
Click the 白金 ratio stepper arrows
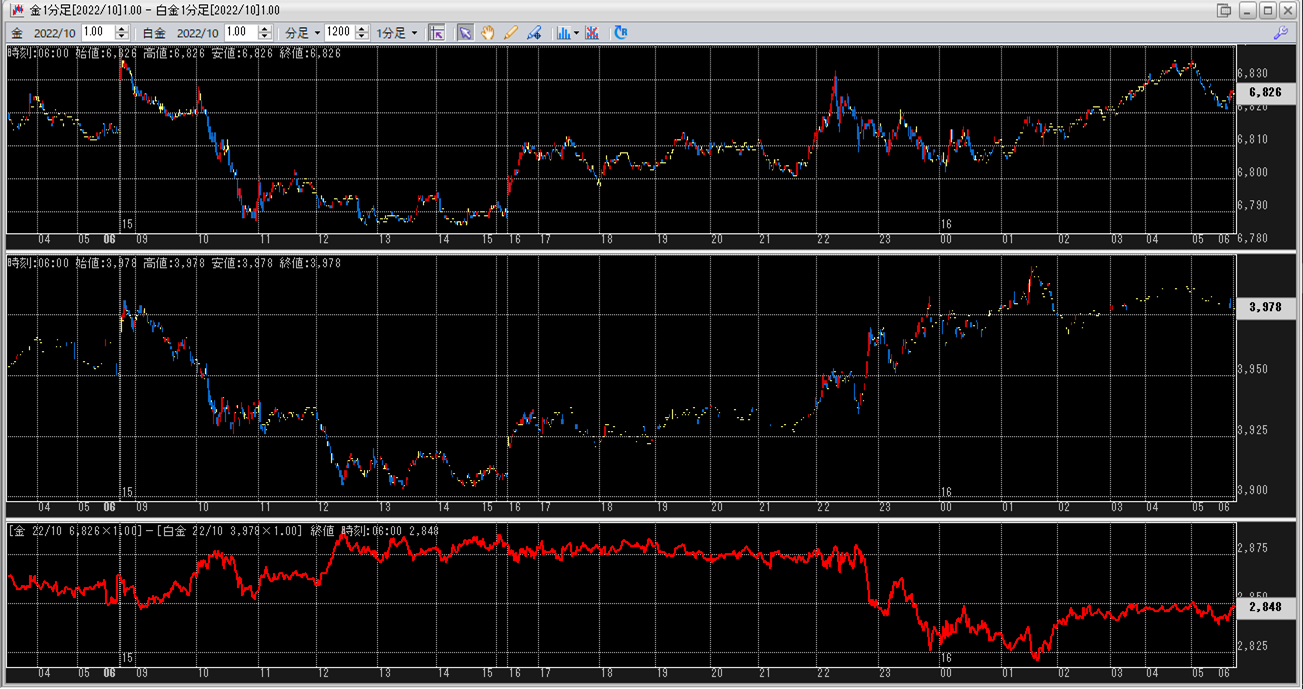pos(267,33)
